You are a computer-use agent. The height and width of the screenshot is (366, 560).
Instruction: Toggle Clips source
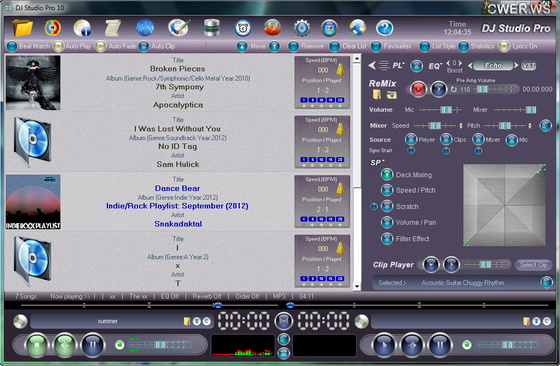pos(446,140)
